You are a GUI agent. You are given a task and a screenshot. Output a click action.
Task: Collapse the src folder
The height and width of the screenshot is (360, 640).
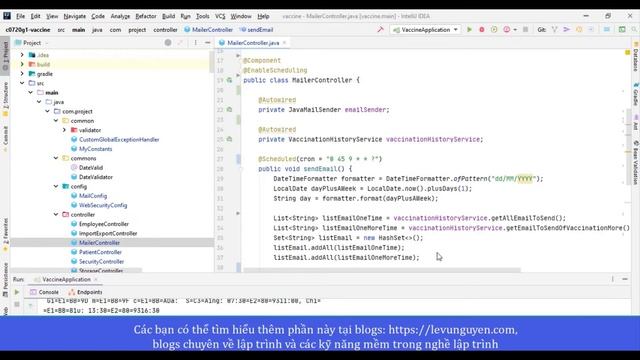coord(22,83)
